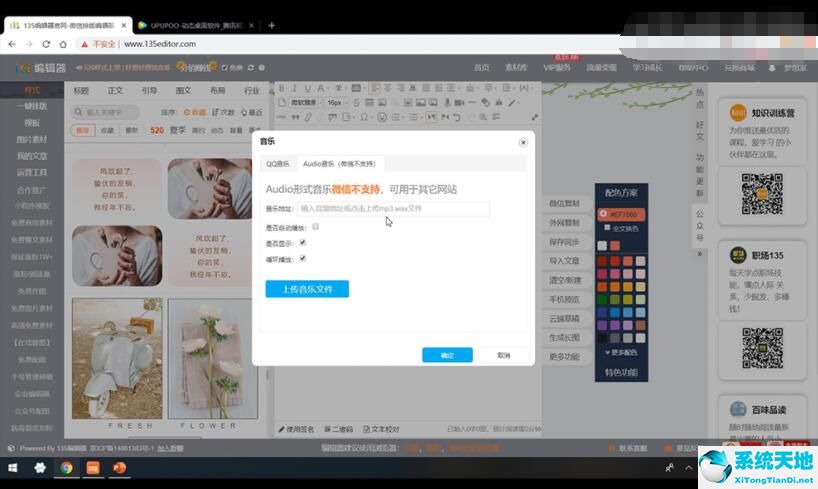Click 使用签名 below the editor
The width and height of the screenshot is (818, 489).
[x=296, y=430]
